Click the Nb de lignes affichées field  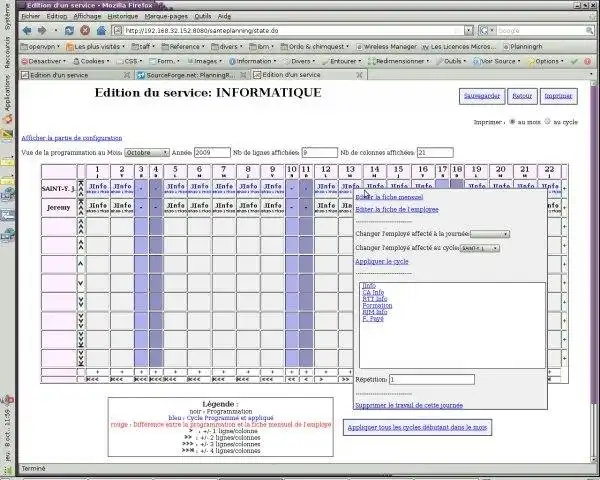(x=320, y=152)
